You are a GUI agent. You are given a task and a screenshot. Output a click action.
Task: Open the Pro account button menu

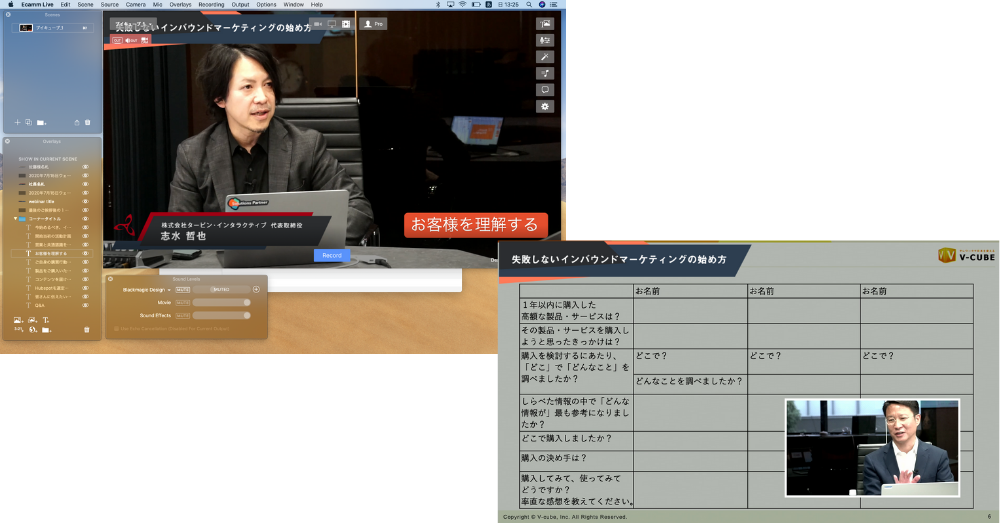tap(373, 23)
